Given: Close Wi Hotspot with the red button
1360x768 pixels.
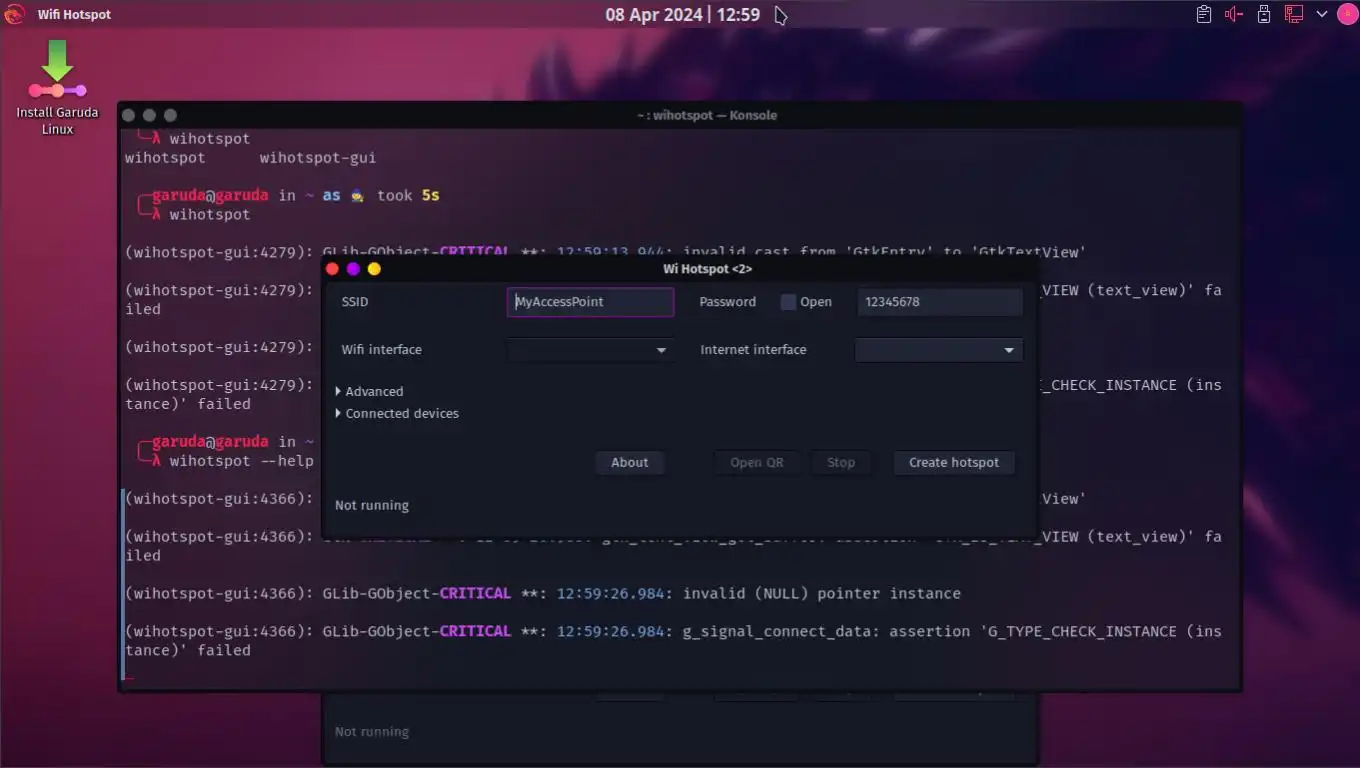Looking at the screenshot, I should (333, 269).
